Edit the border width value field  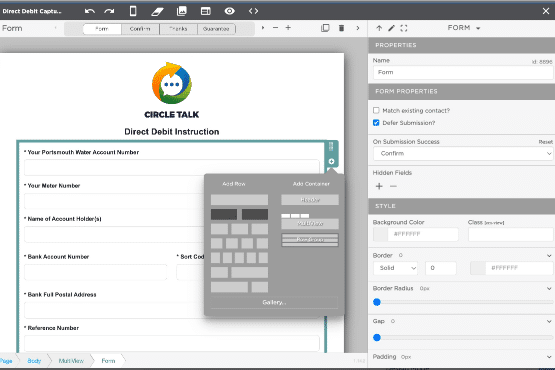click(441, 268)
